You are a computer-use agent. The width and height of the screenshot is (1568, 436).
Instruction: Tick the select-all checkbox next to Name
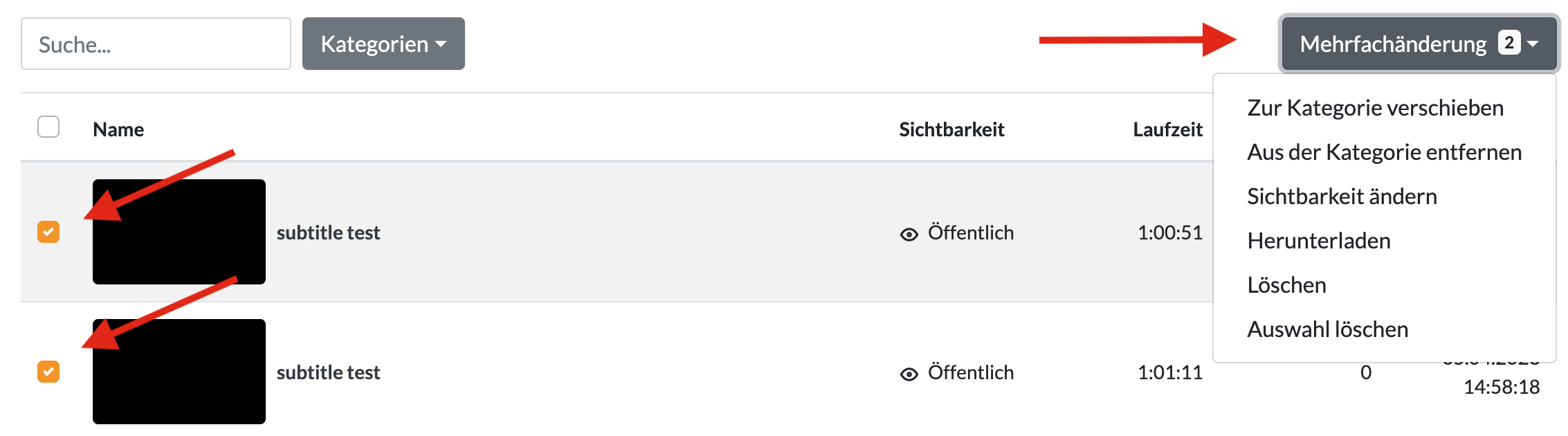(48, 127)
